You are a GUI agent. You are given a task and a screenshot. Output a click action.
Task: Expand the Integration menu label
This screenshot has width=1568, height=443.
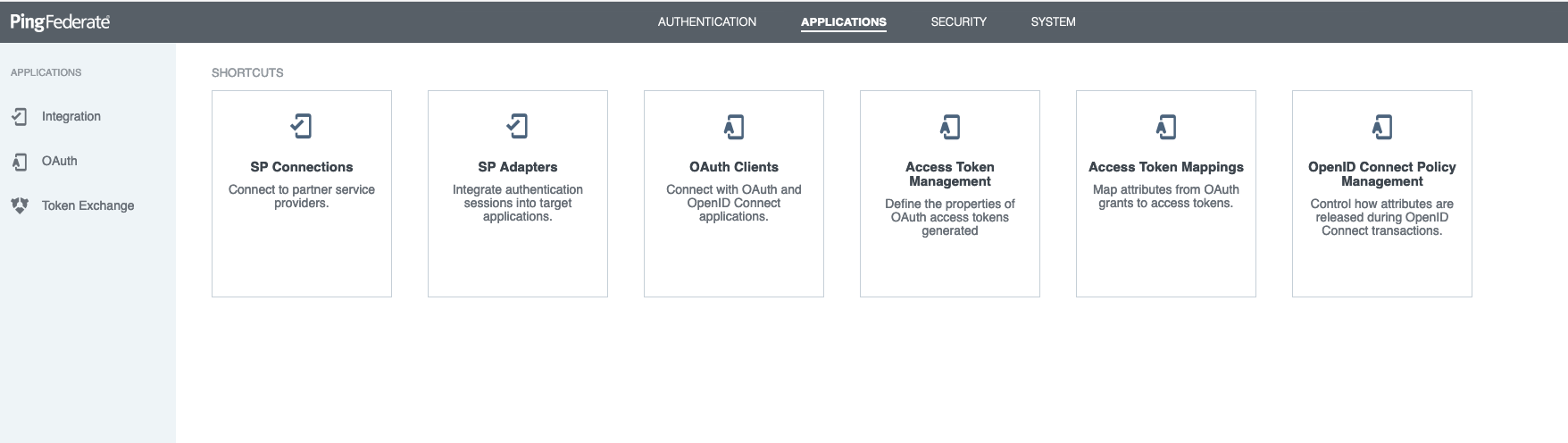pos(71,116)
